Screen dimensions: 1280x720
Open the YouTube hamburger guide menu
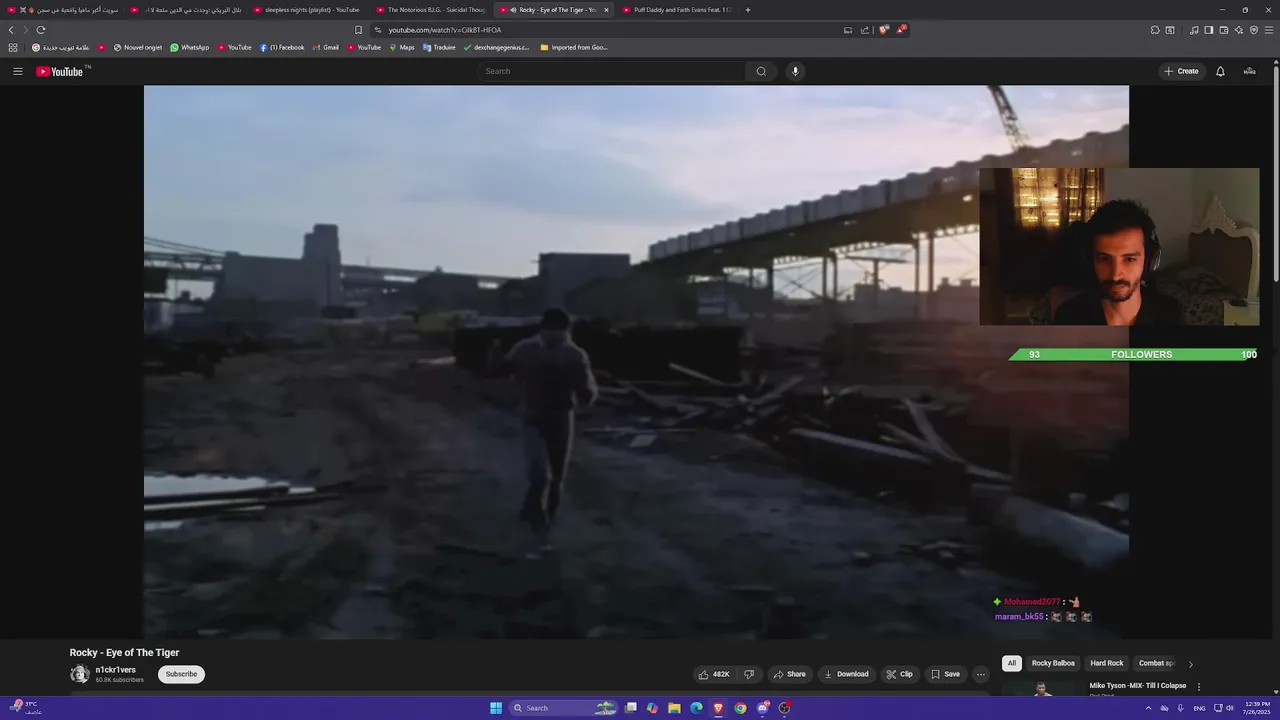[x=17, y=71]
